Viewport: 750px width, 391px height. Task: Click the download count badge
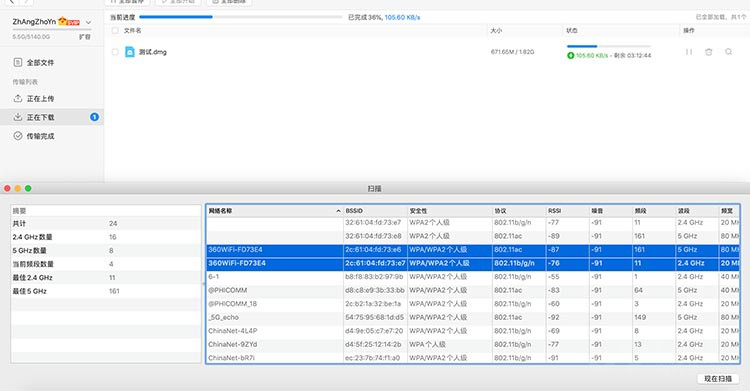[x=94, y=117]
